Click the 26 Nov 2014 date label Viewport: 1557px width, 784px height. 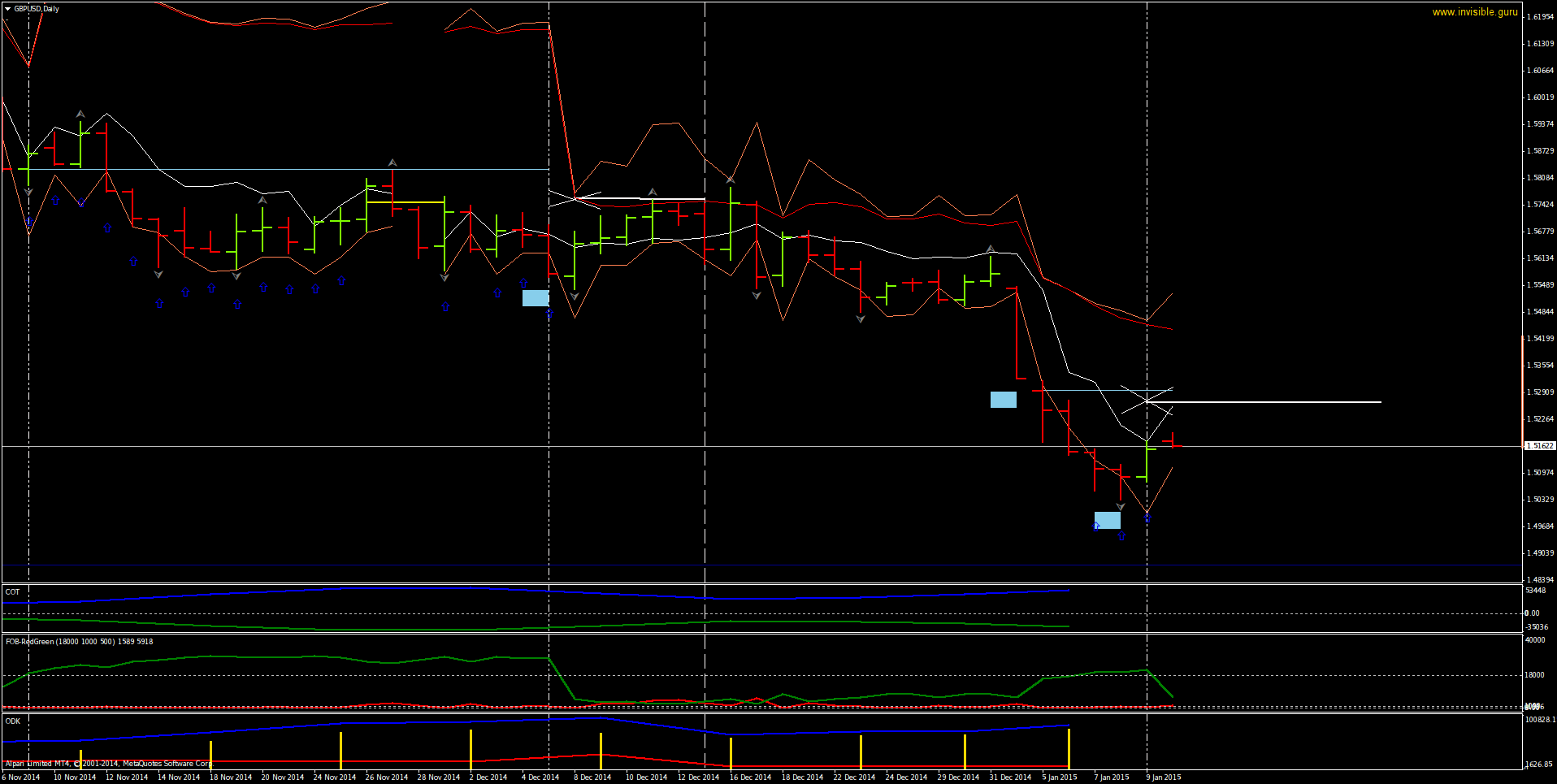(387, 778)
